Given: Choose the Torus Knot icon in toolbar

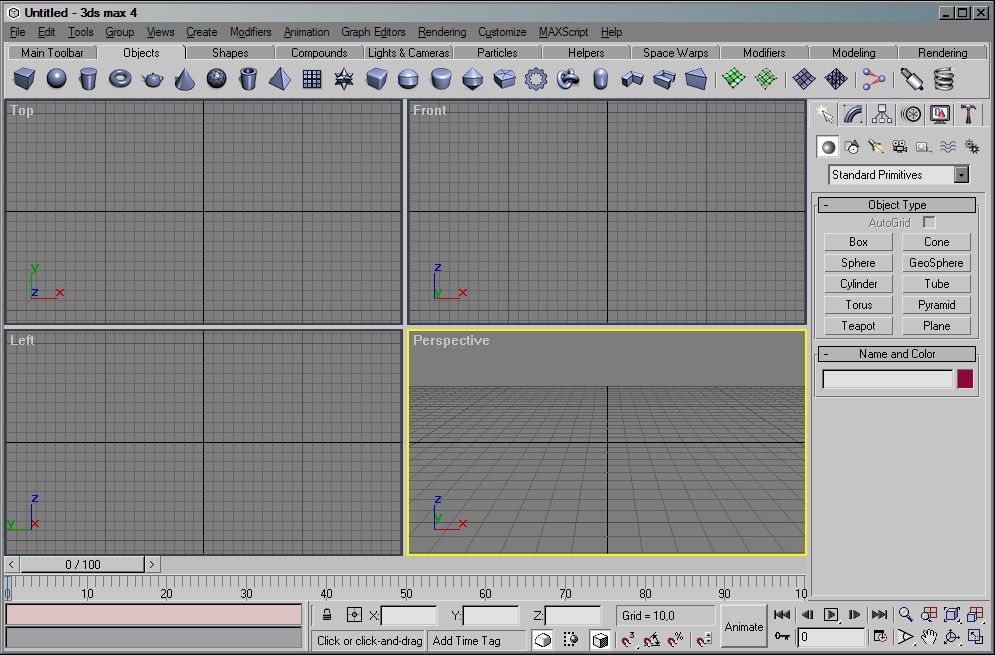Looking at the screenshot, I should point(568,79).
